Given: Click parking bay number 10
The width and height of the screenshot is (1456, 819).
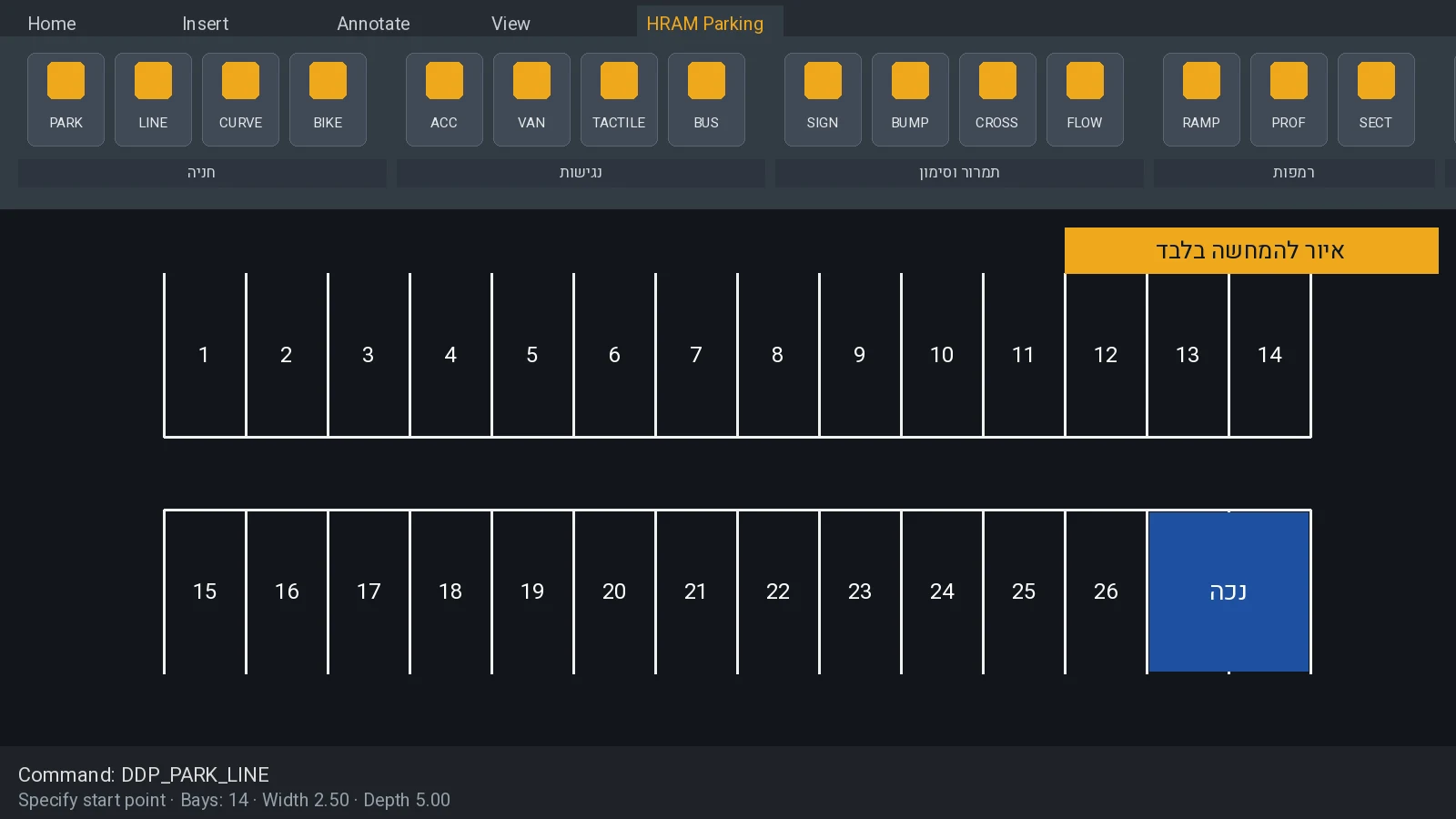Looking at the screenshot, I should (942, 355).
